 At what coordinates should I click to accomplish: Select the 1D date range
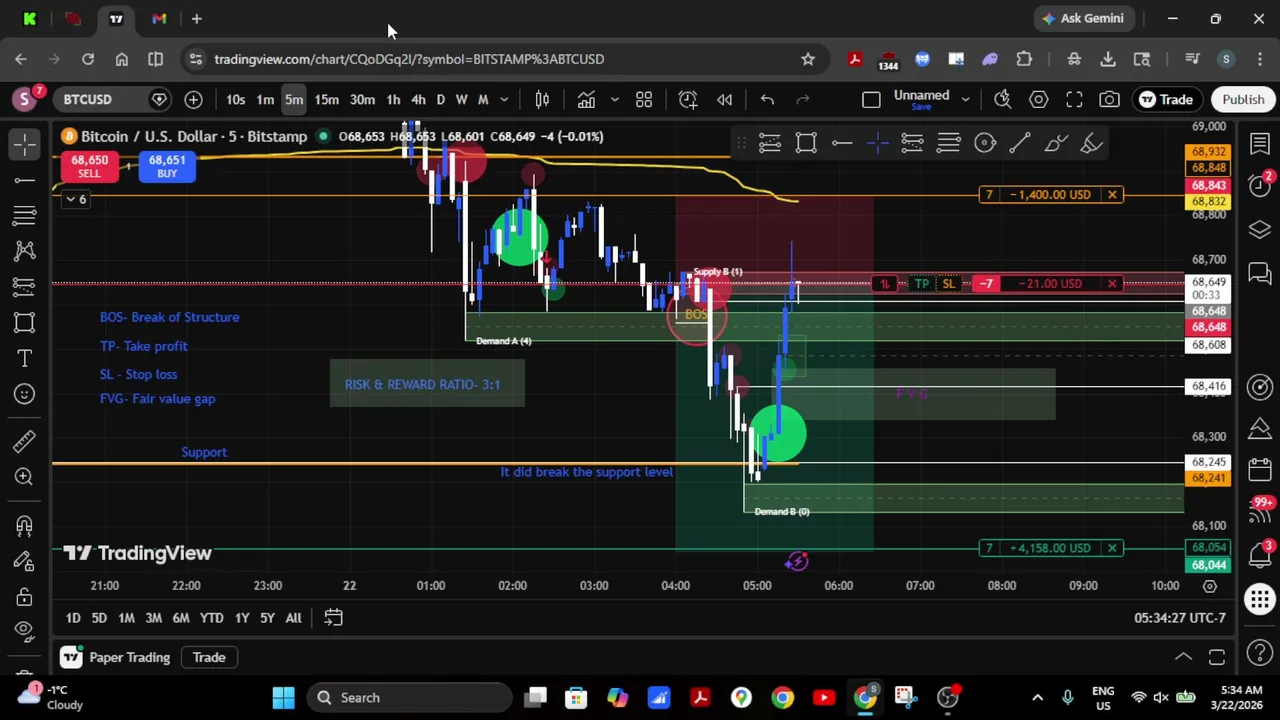point(73,618)
